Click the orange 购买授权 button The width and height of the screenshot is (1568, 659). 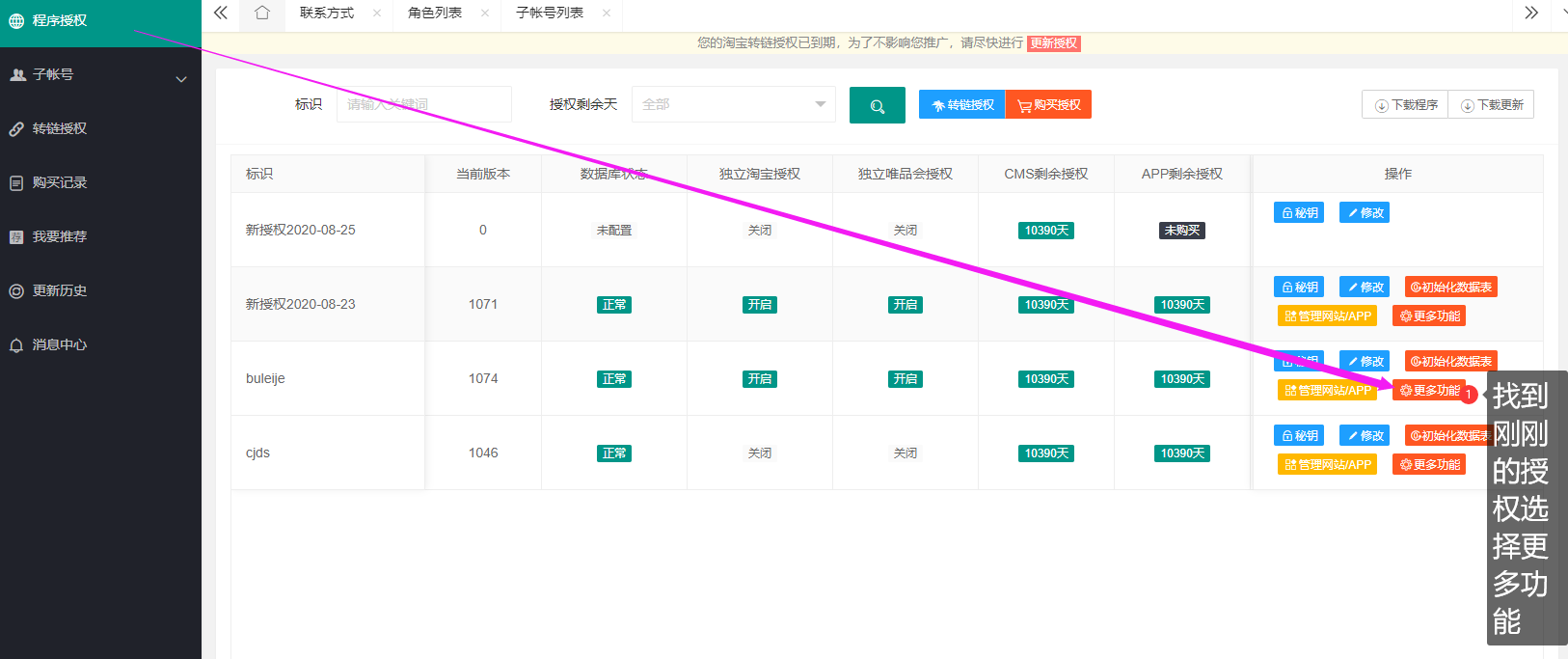click(x=1048, y=105)
